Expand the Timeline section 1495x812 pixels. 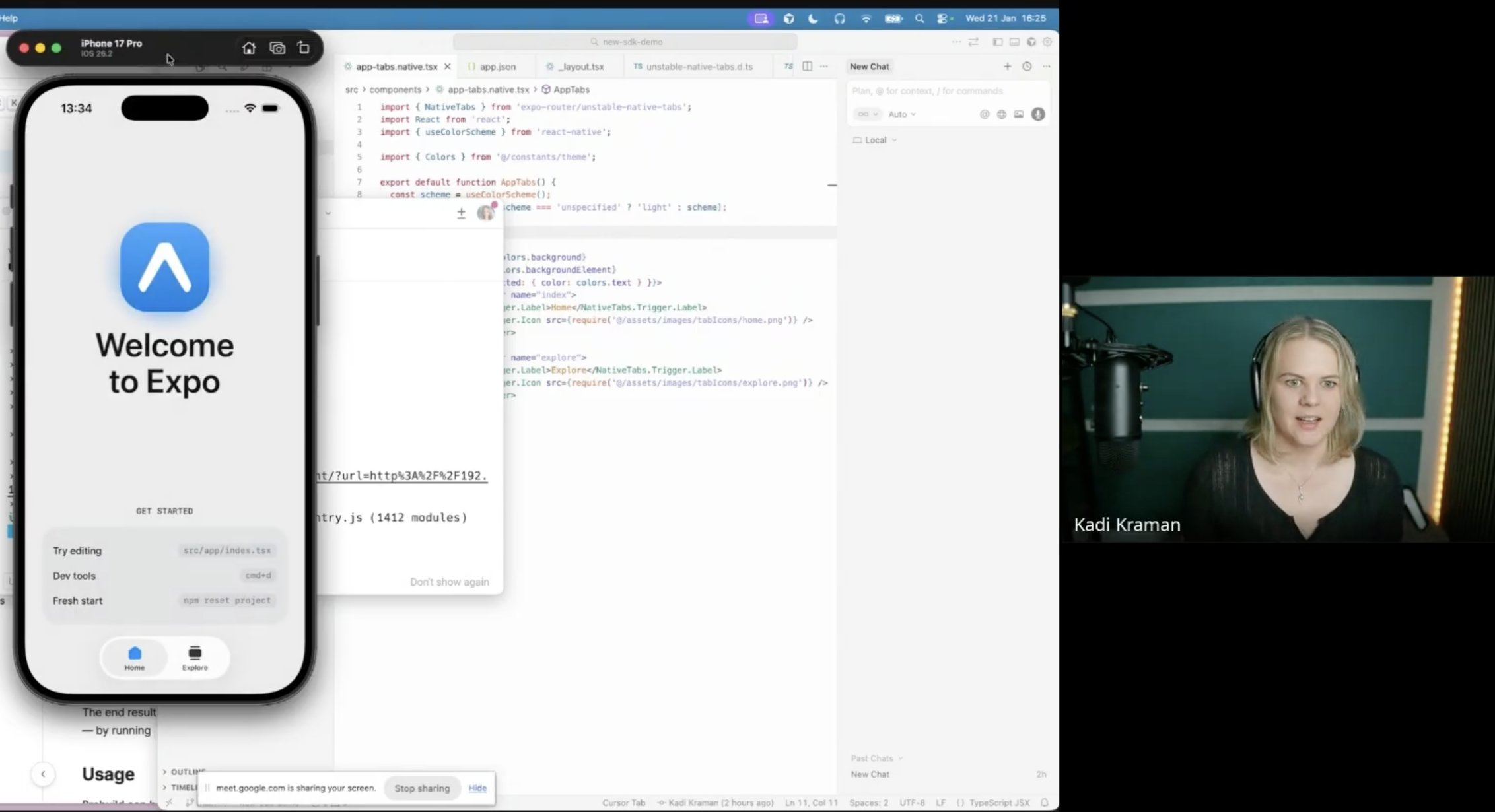tap(180, 787)
